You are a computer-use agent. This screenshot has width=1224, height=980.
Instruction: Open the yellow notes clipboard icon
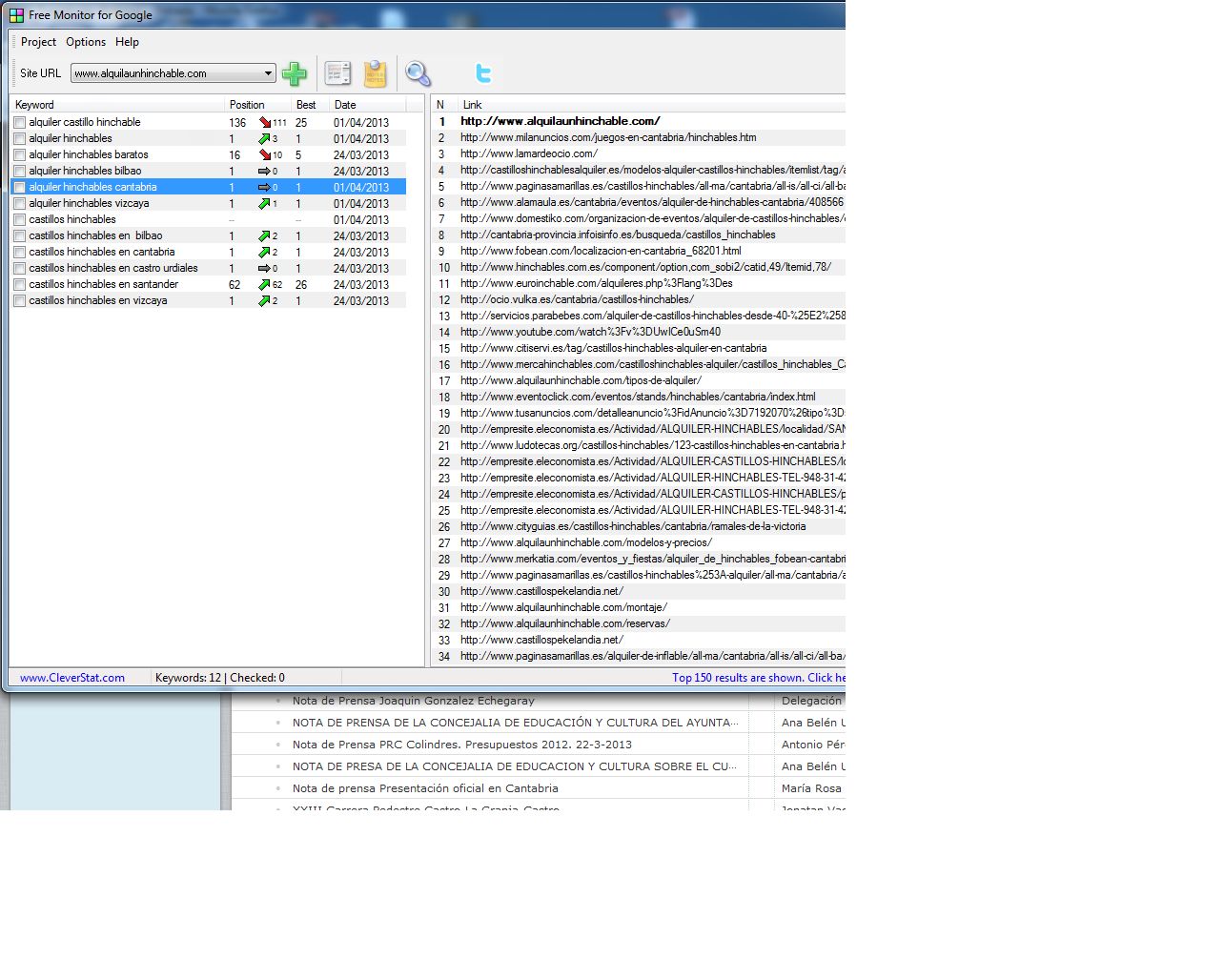click(376, 73)
